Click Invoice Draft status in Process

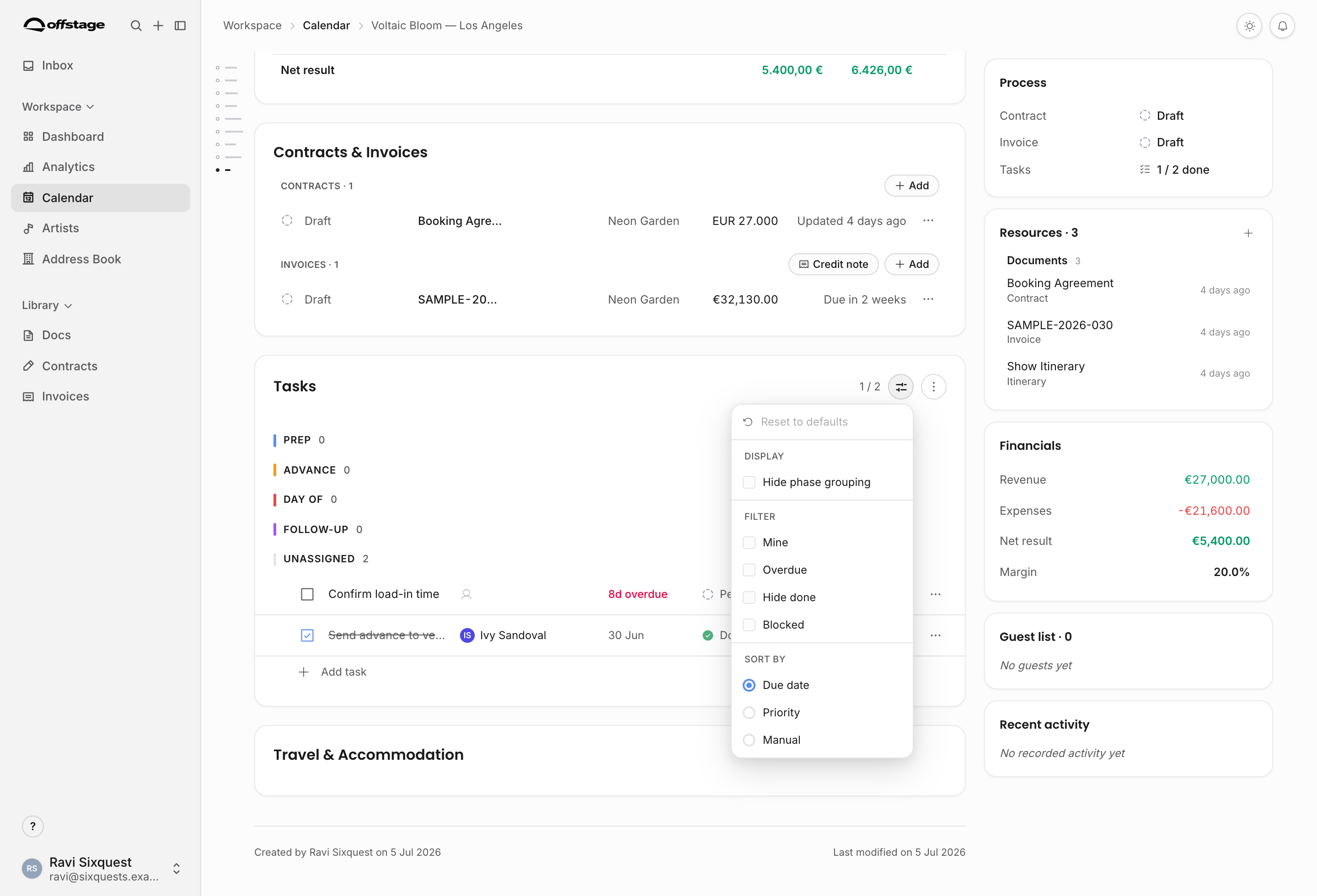coord(1161,142)
